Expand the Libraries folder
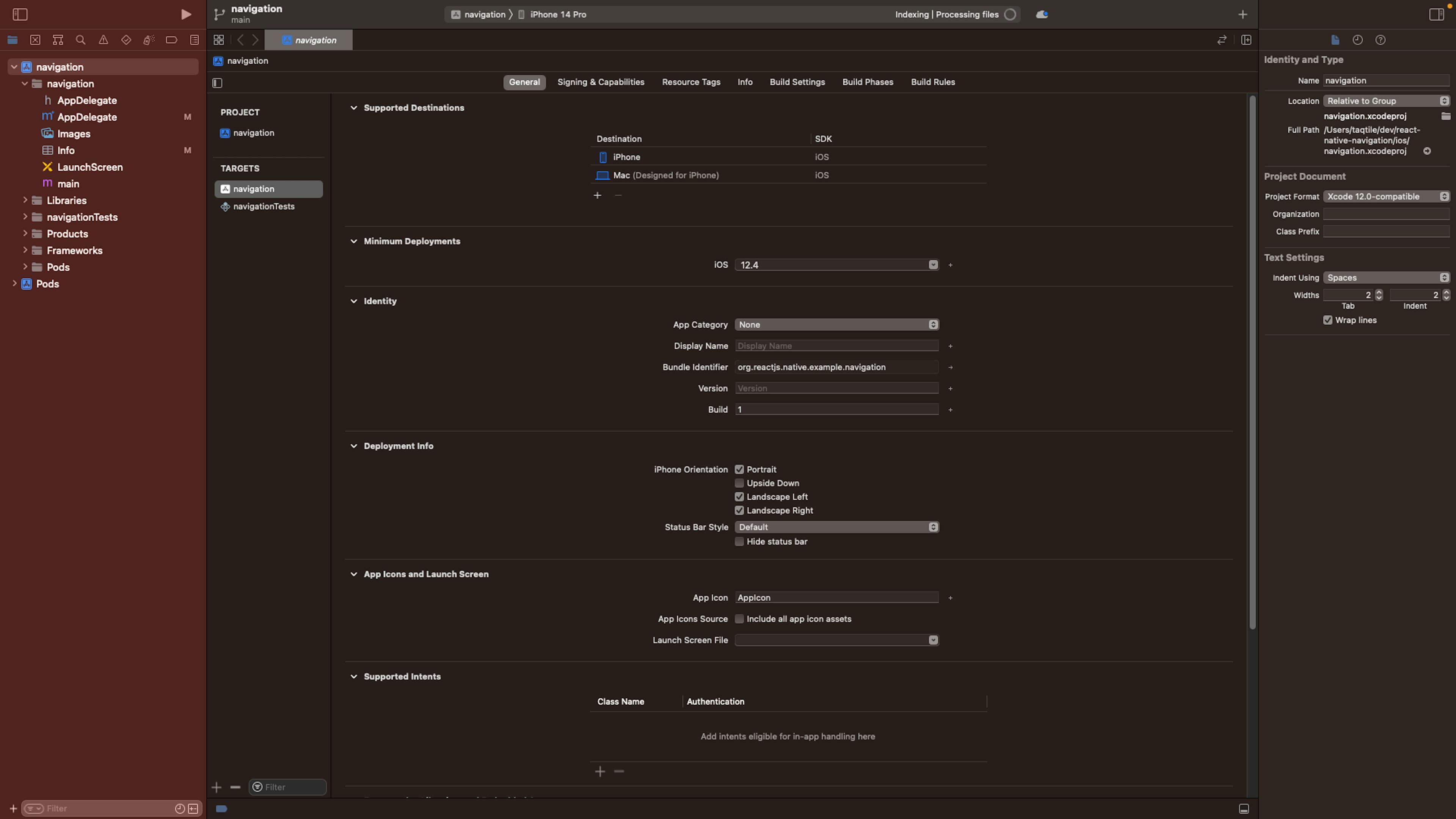Viewport: 1456px width, 819px height. (25, 200)
